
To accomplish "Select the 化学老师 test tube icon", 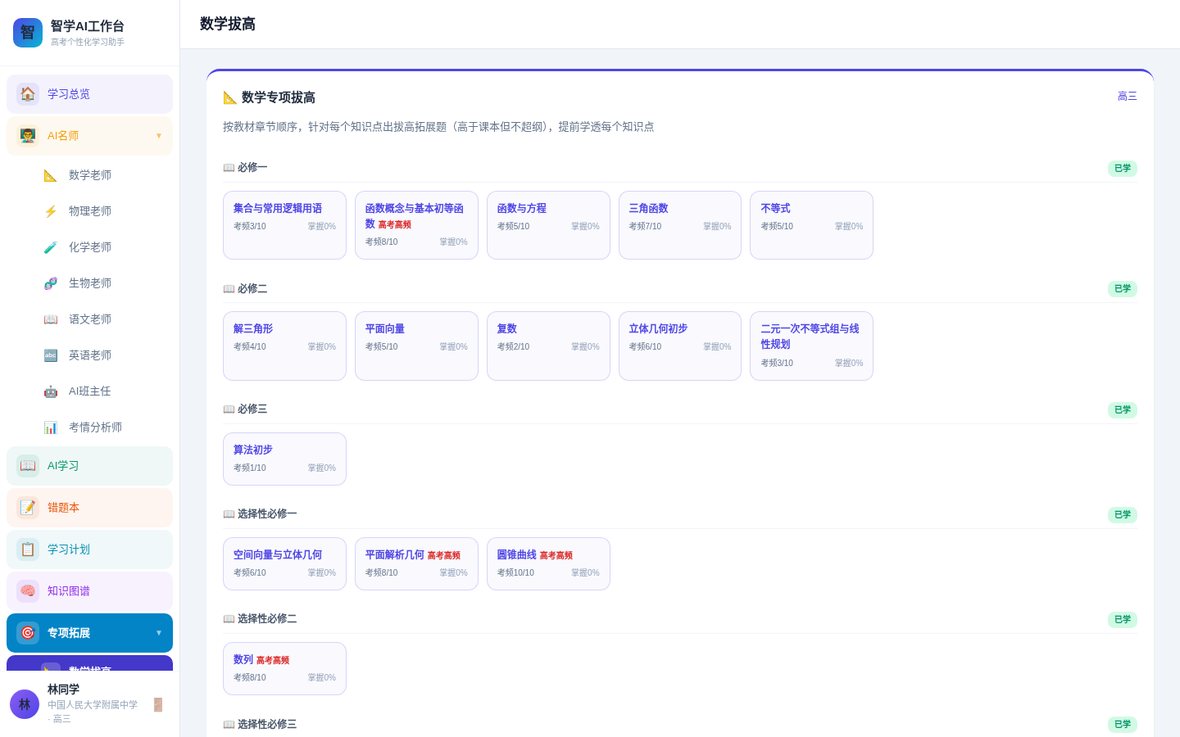I will pyautogui.click(x=50, y=247).
